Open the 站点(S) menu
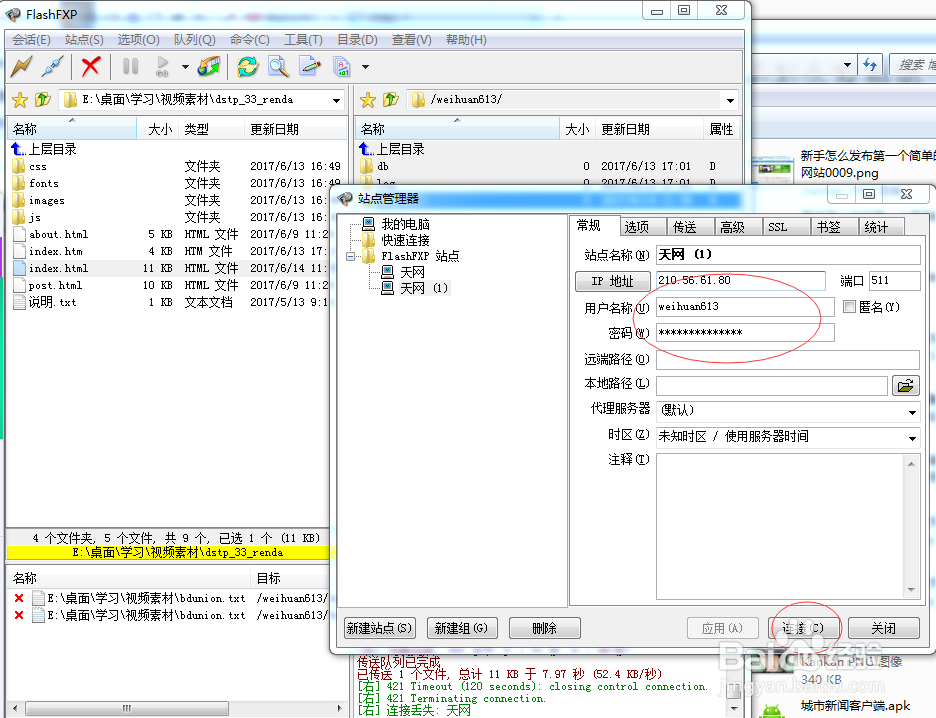The image size is (936, 718). click(x=84, y=40)
